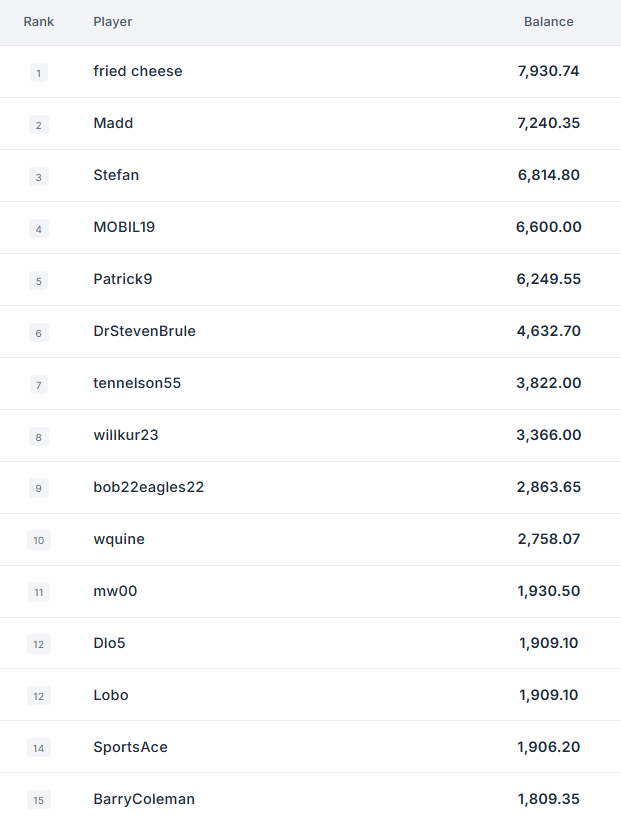Click the rank 1 badge
621x819 pixels.
pyautogui.click(x=39, y=73)
